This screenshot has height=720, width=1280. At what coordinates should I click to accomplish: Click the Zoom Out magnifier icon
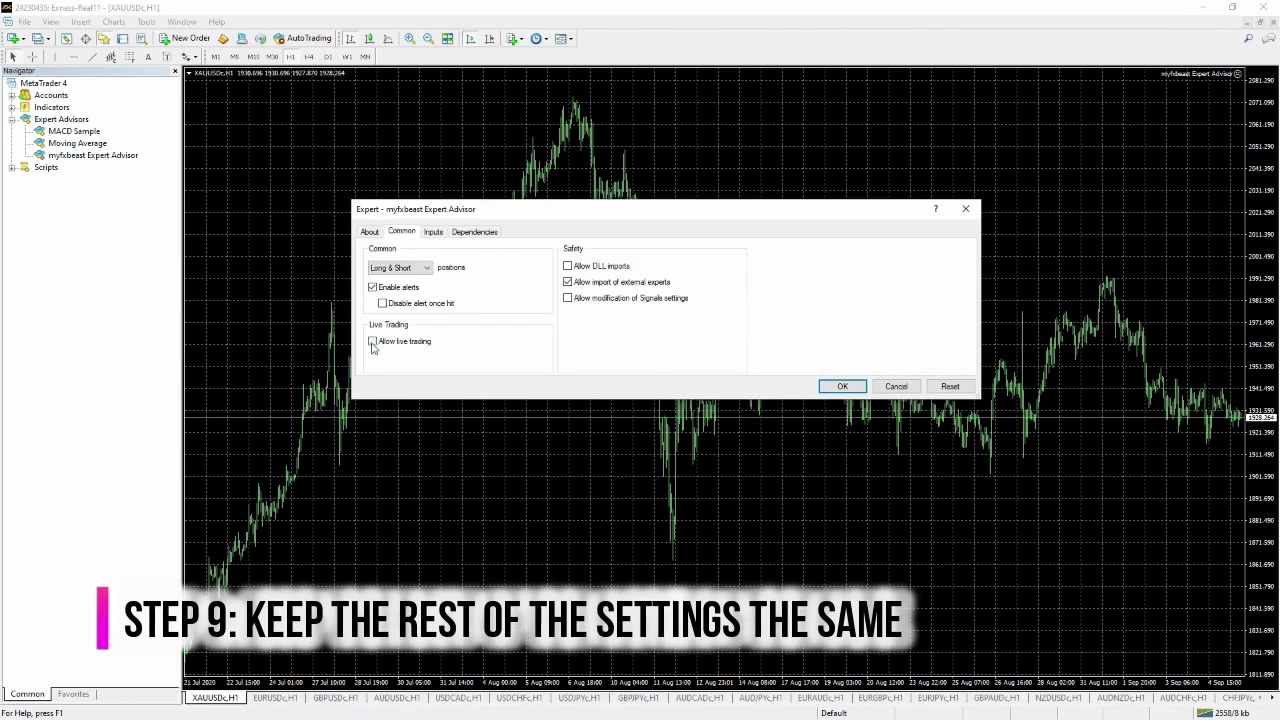point(427,38)
